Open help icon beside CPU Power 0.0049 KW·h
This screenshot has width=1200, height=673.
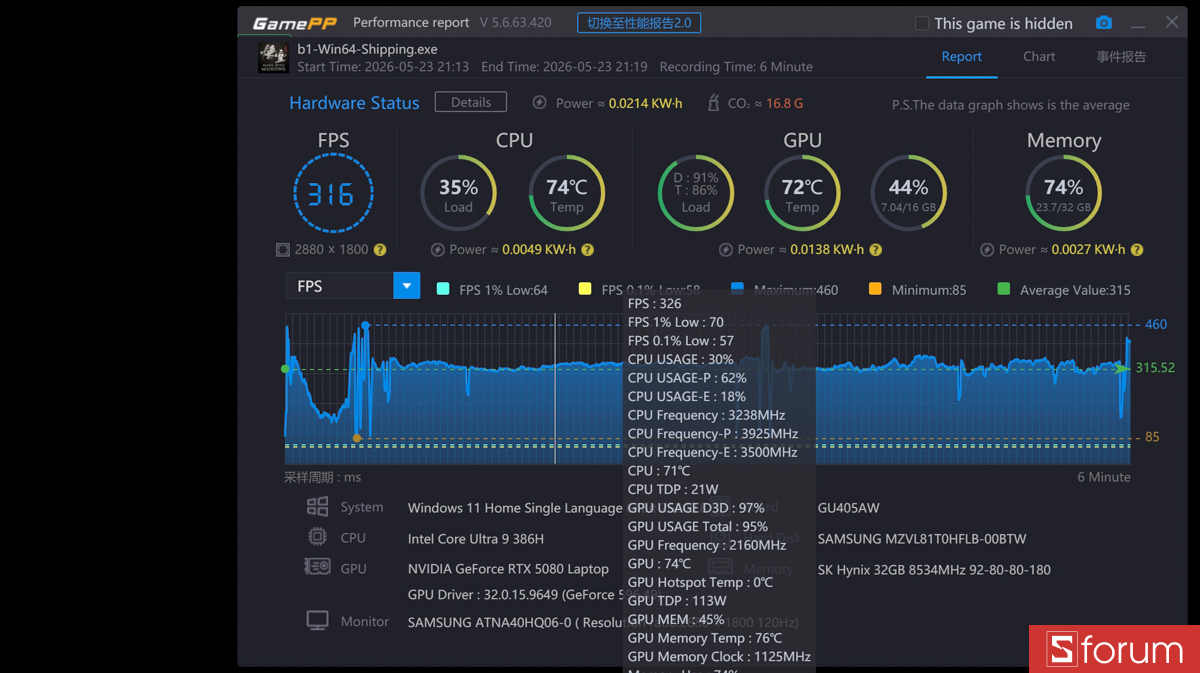(588, 250)
